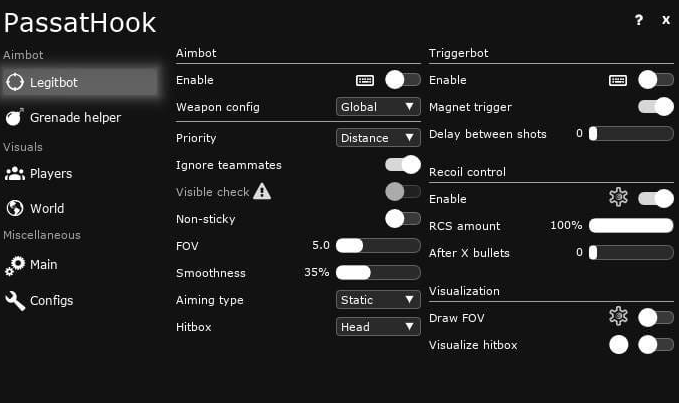Turn off Ignore teammates
This screenshot has height=403, width=679.
click(x=403, y=165)
